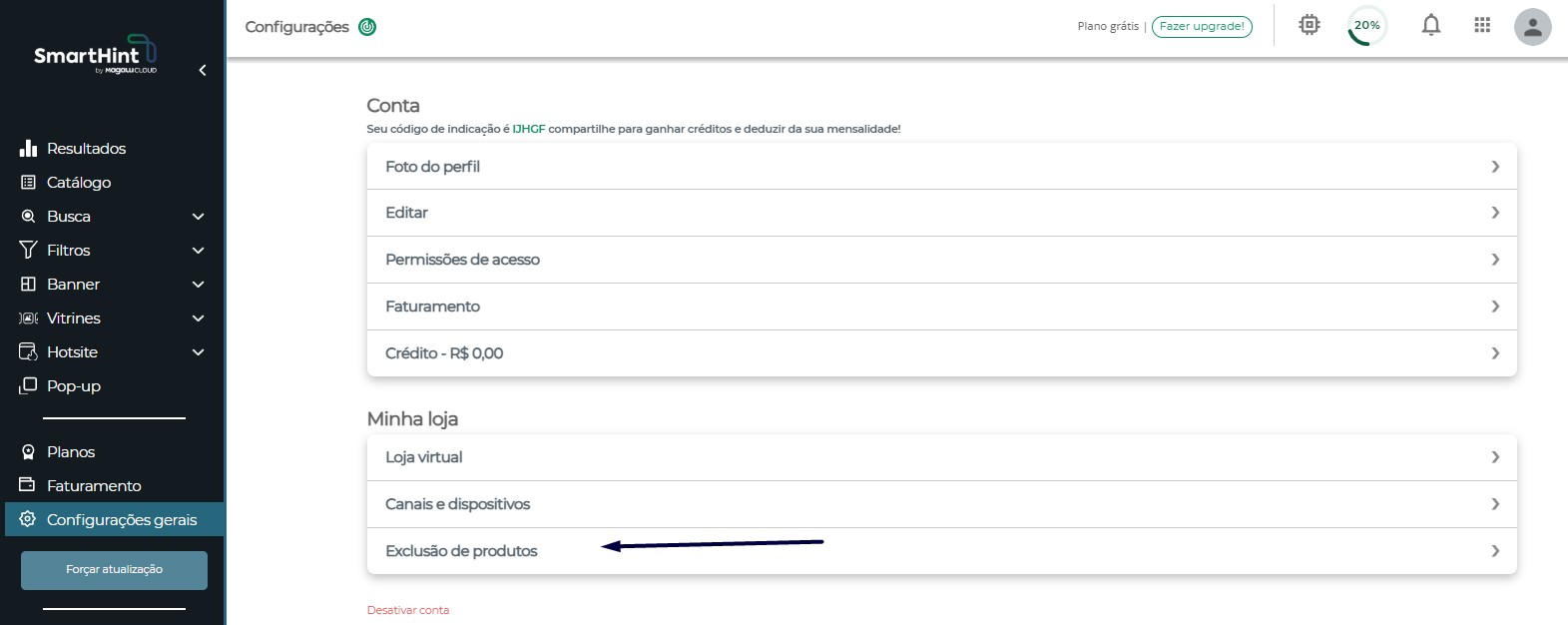Screen dimensions: 1568x625
Task: Expand the Hotsite submenu chevron
Action: tap(198, 352)
